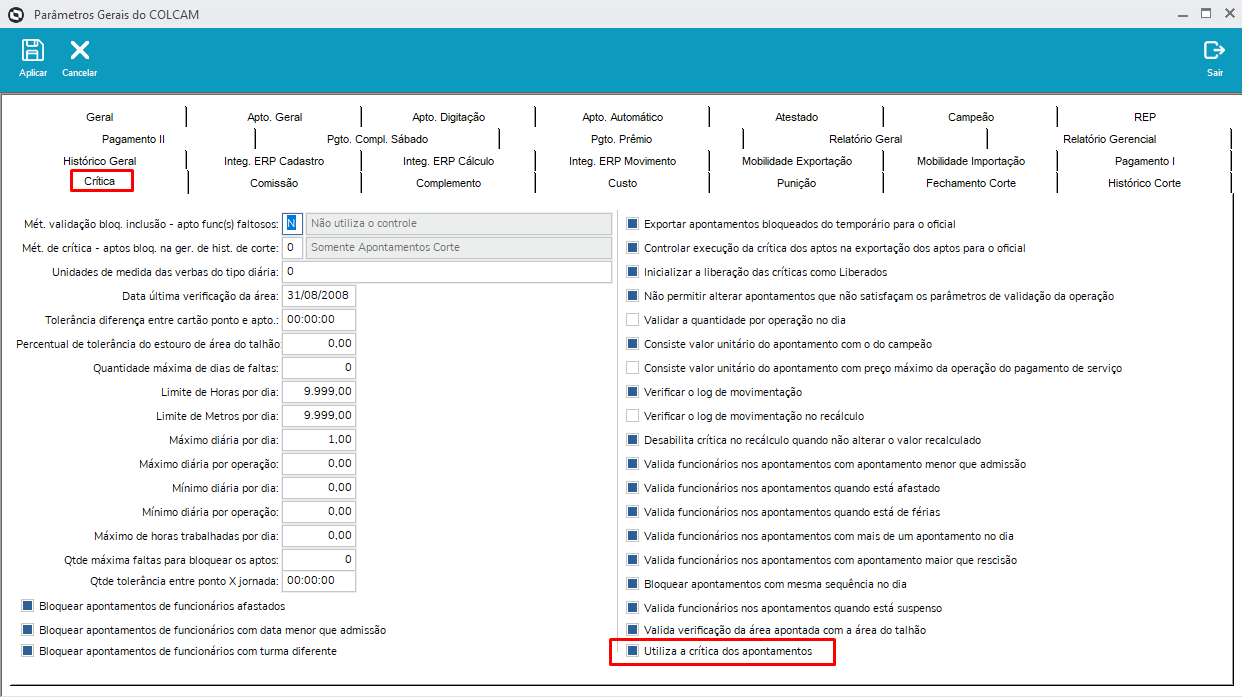Toggle Valida verificação da área apontada checkbox
Screen dimensions: 1242x698
632,630
